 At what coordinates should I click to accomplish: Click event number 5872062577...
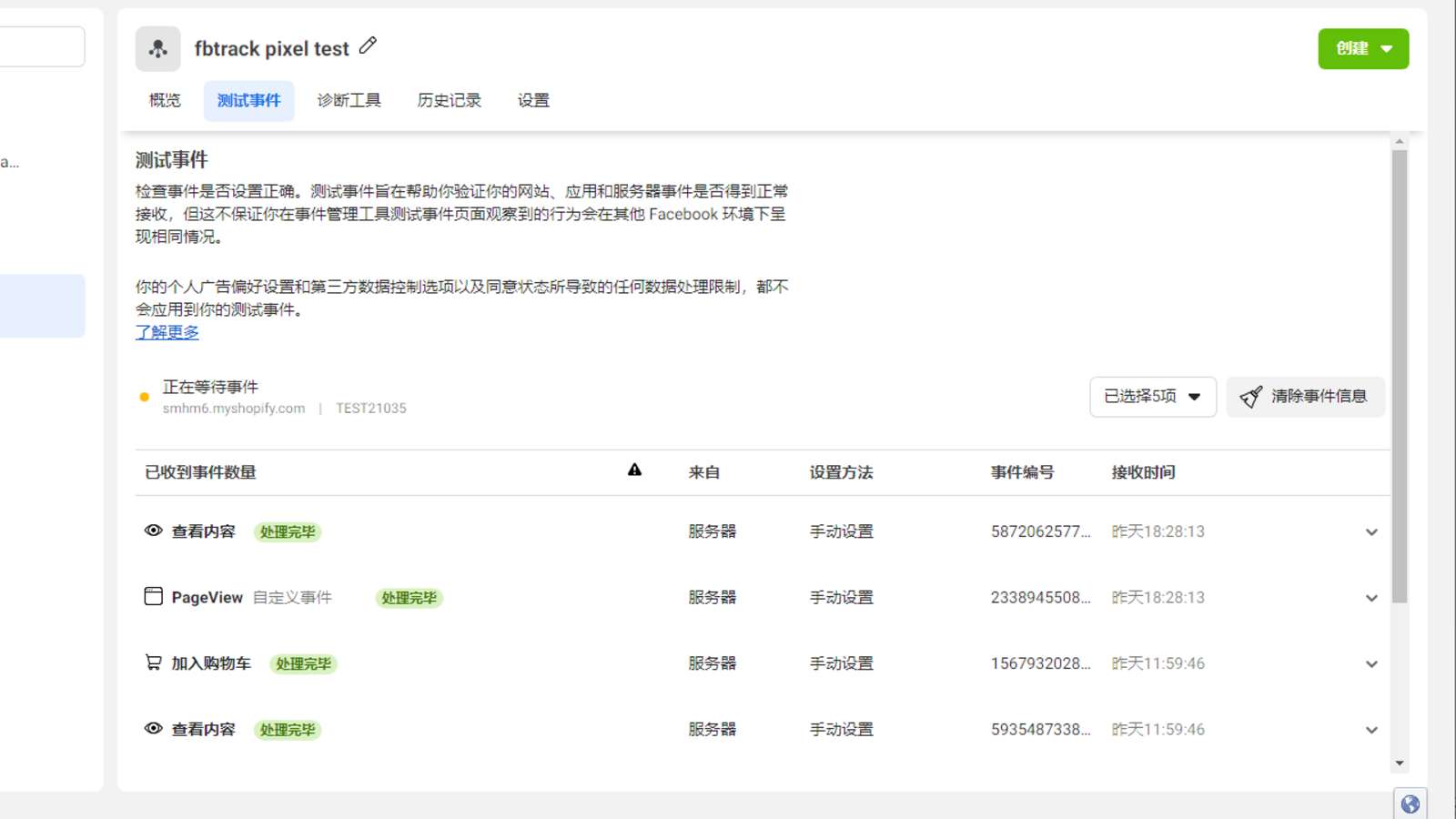coord(1040,531)
